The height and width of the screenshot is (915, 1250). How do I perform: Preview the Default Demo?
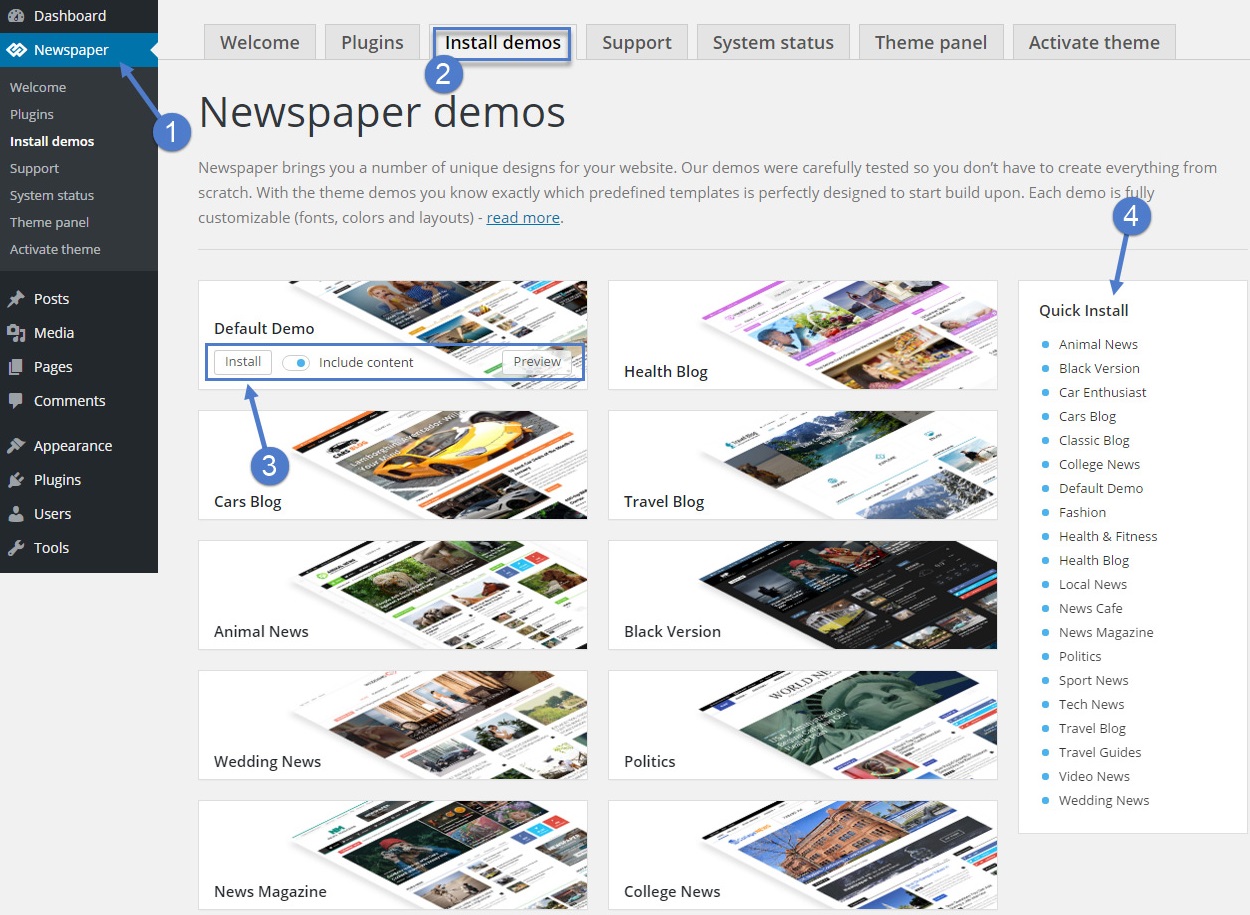(537, 362)
